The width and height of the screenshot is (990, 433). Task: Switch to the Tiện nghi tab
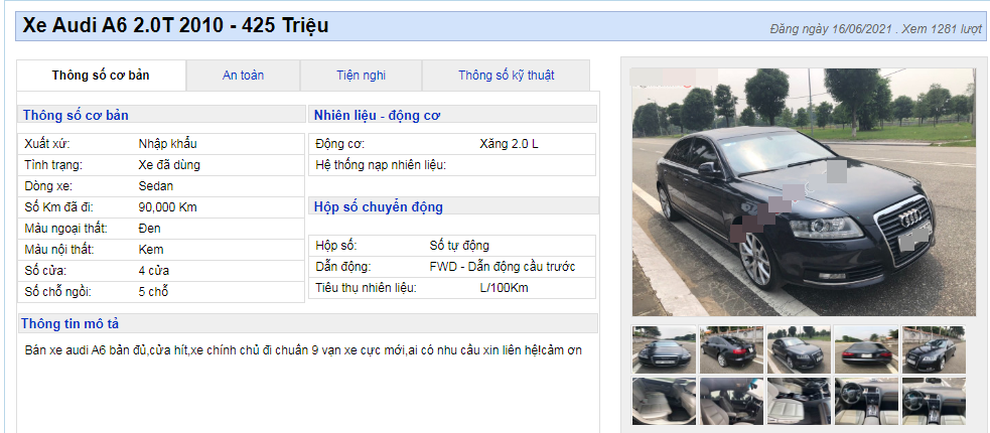tap(361, 76)
